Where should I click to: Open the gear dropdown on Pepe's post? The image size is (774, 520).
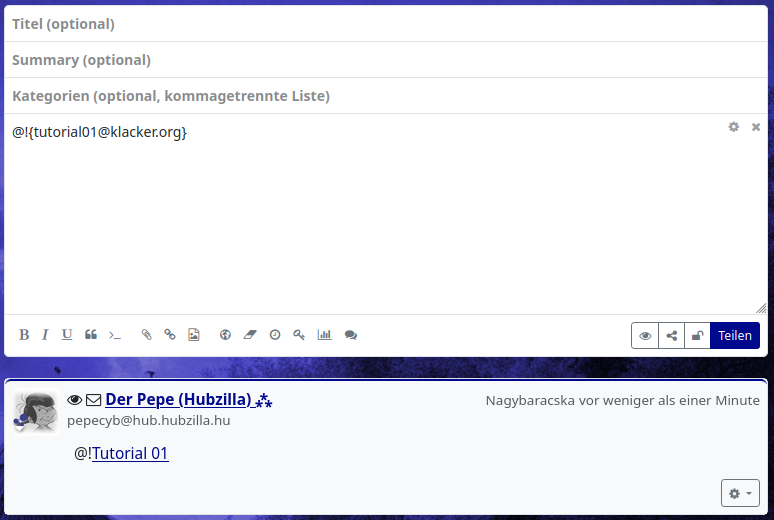tap(739, 493)
